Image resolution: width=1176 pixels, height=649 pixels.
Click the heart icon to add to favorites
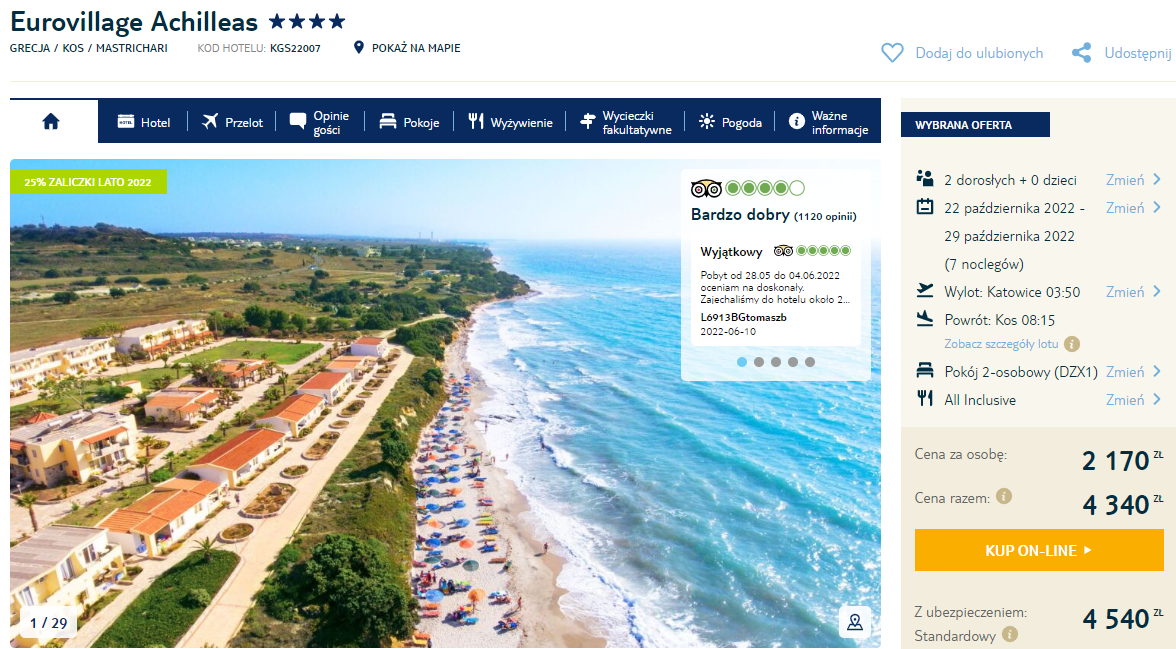point(892,53)
